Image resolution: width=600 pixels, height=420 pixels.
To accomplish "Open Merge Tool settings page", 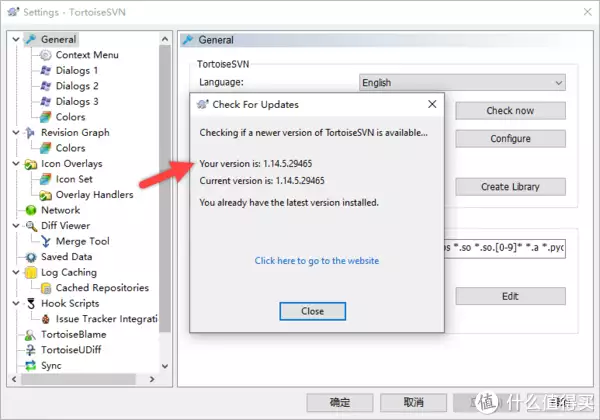I will tap(83, 241).
